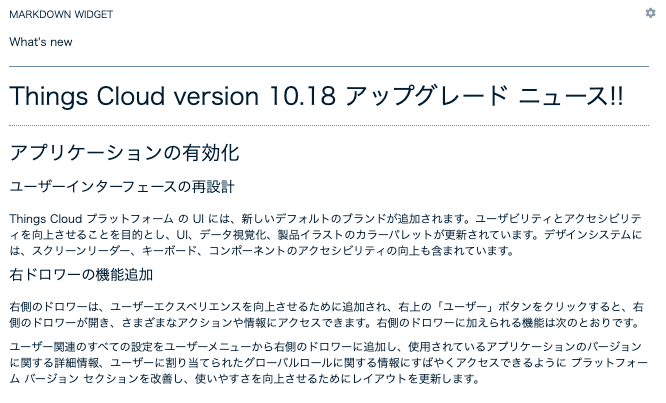This screenshot has width=666, height=403.
Task: Click the dotted divider below the main heading
Action: 329,125
